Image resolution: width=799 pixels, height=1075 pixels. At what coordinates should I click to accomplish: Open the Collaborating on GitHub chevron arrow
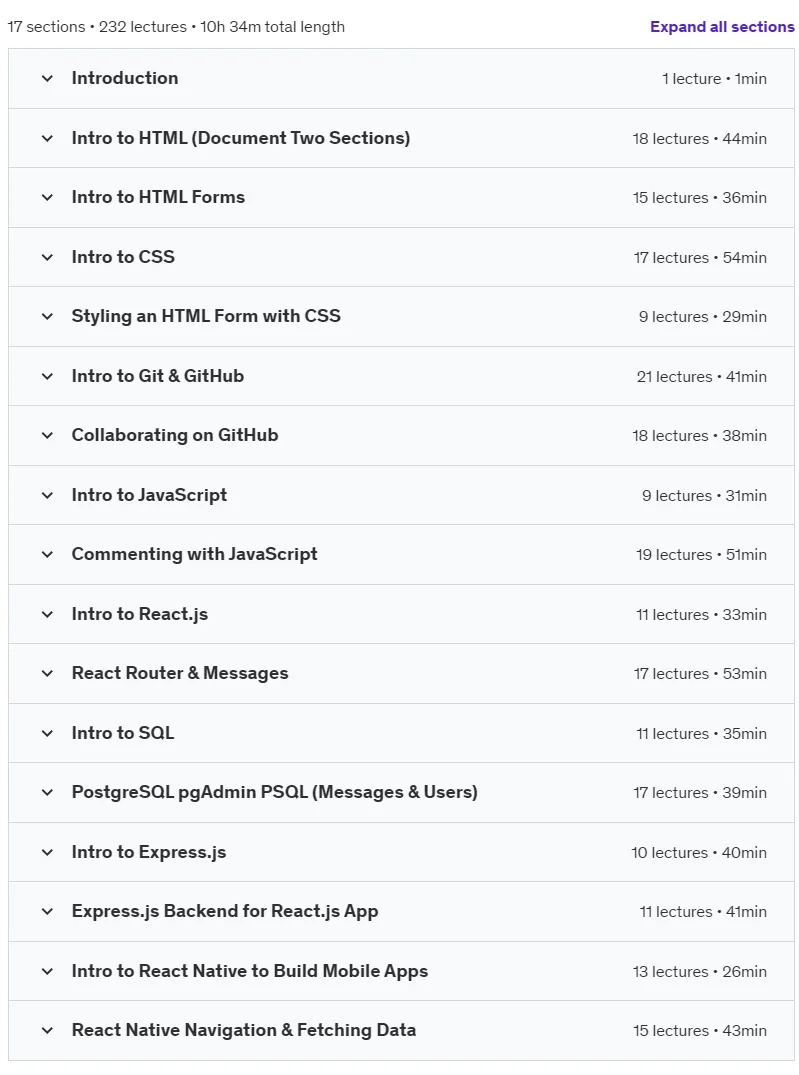47,435
